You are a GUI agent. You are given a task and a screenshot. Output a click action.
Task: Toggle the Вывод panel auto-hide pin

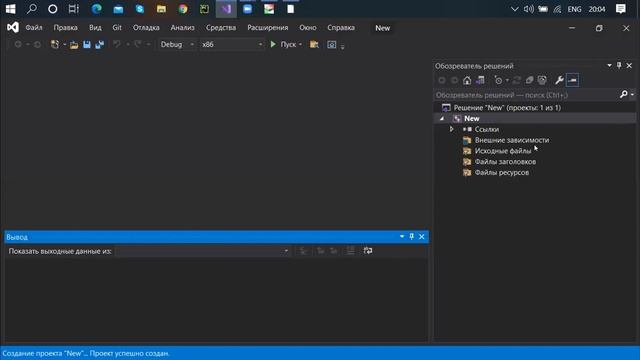click(x=411, y=236)
